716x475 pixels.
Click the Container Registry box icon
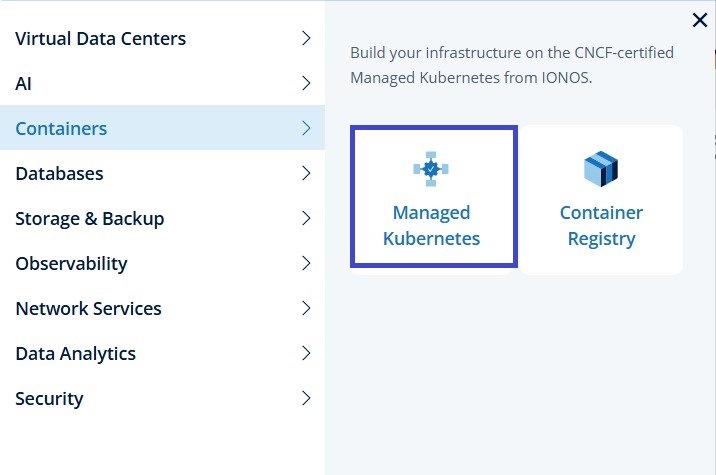coord(601,169)
